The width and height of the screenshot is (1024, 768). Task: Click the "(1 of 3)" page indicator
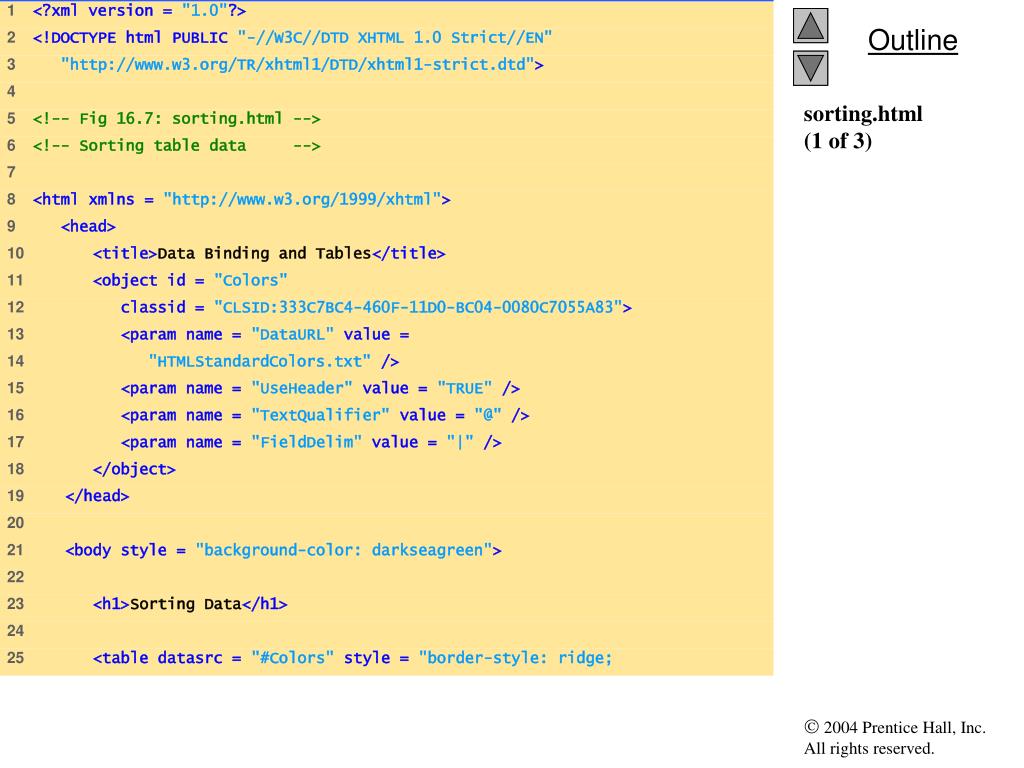pos(838,141)
